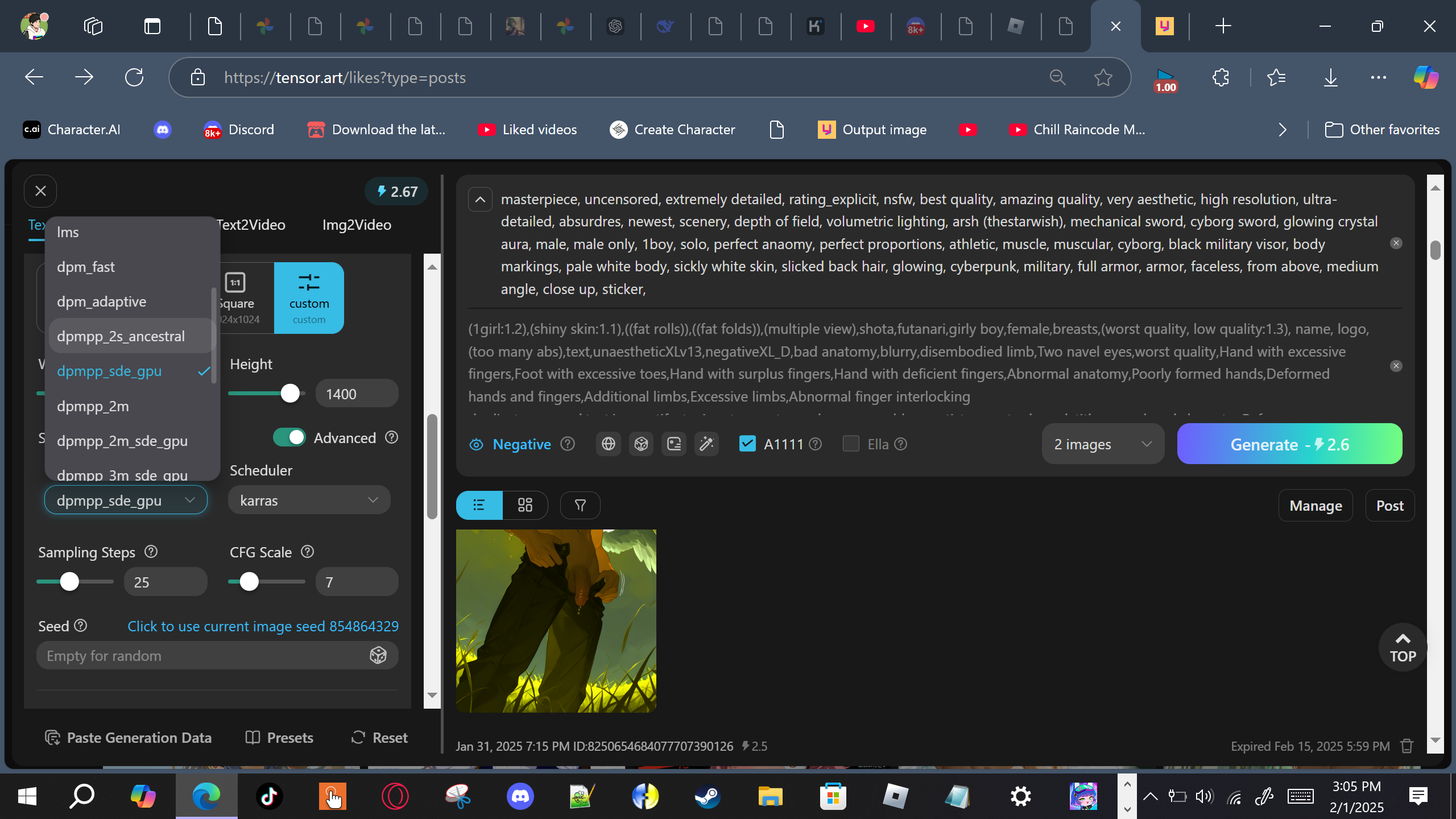Collapse the prompt box with chevron
Image resolution: width=1456 pixels, height=819 pixels.
point(480,200)
